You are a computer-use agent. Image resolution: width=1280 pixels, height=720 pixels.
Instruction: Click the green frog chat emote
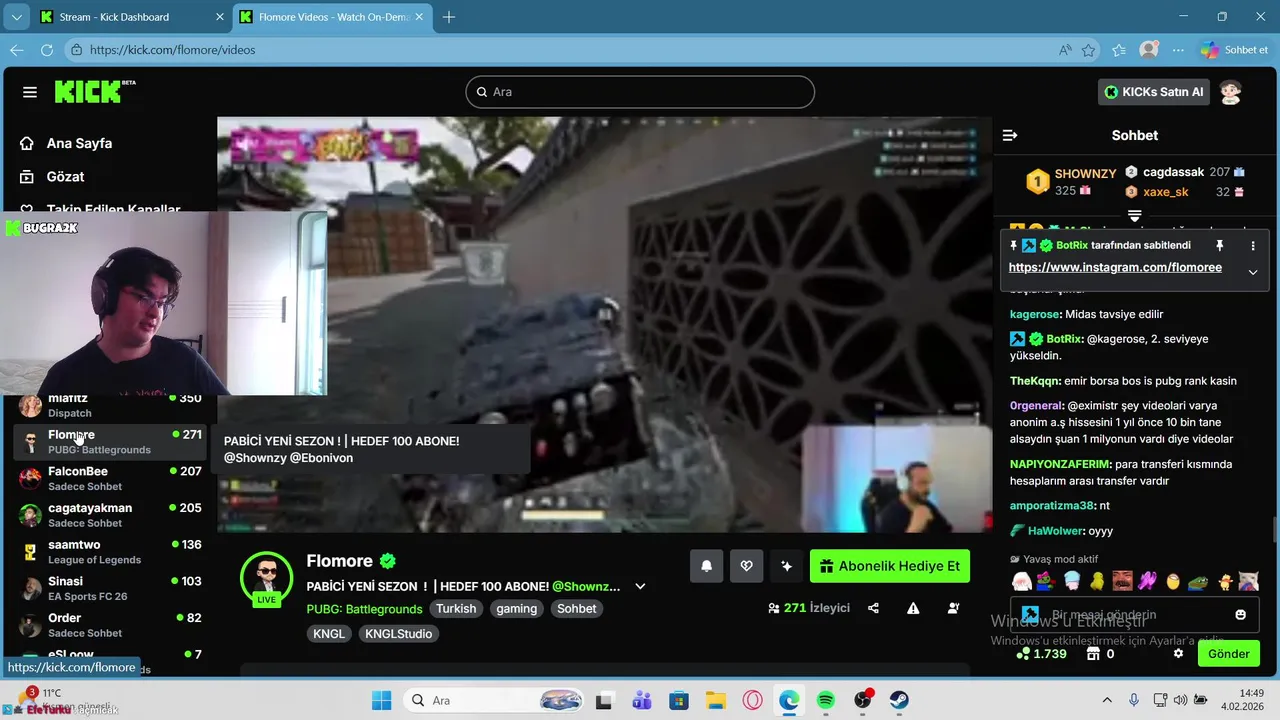[1198, 581]
